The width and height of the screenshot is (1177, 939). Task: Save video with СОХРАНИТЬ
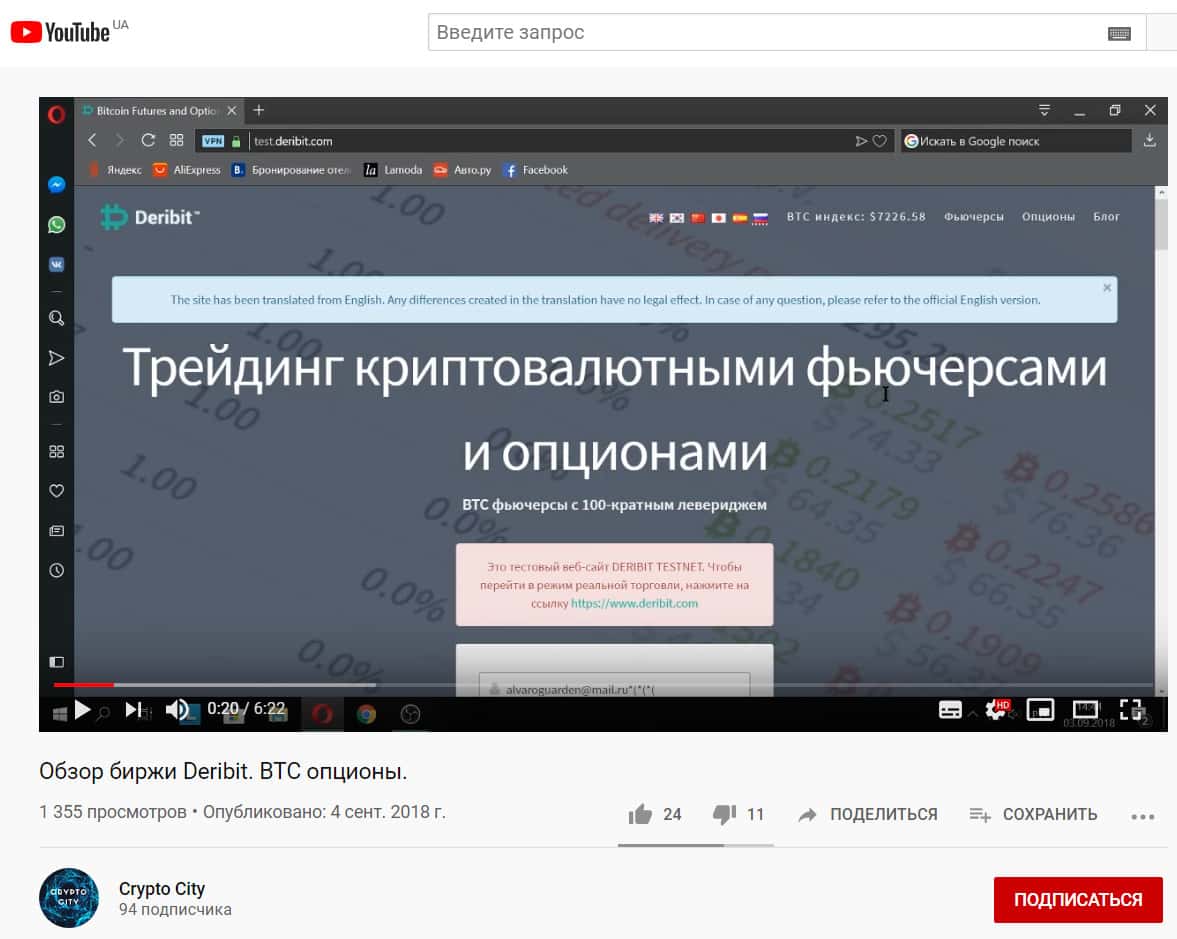point(1033,814)
